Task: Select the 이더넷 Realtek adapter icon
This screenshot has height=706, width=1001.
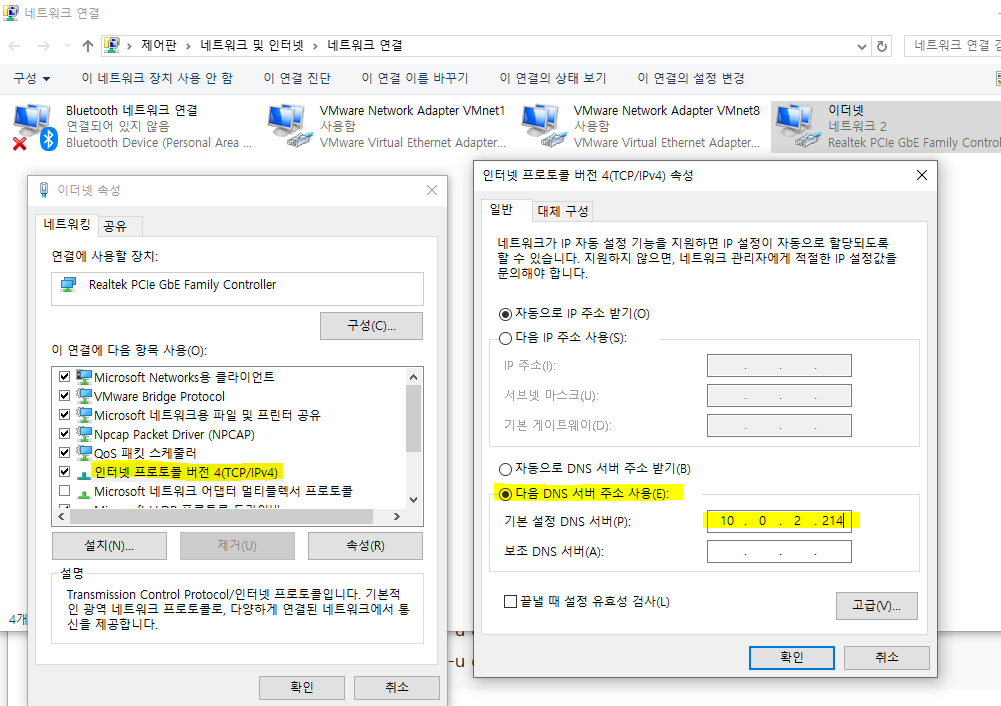Action: pyautogui.click(x=797, y=126)
